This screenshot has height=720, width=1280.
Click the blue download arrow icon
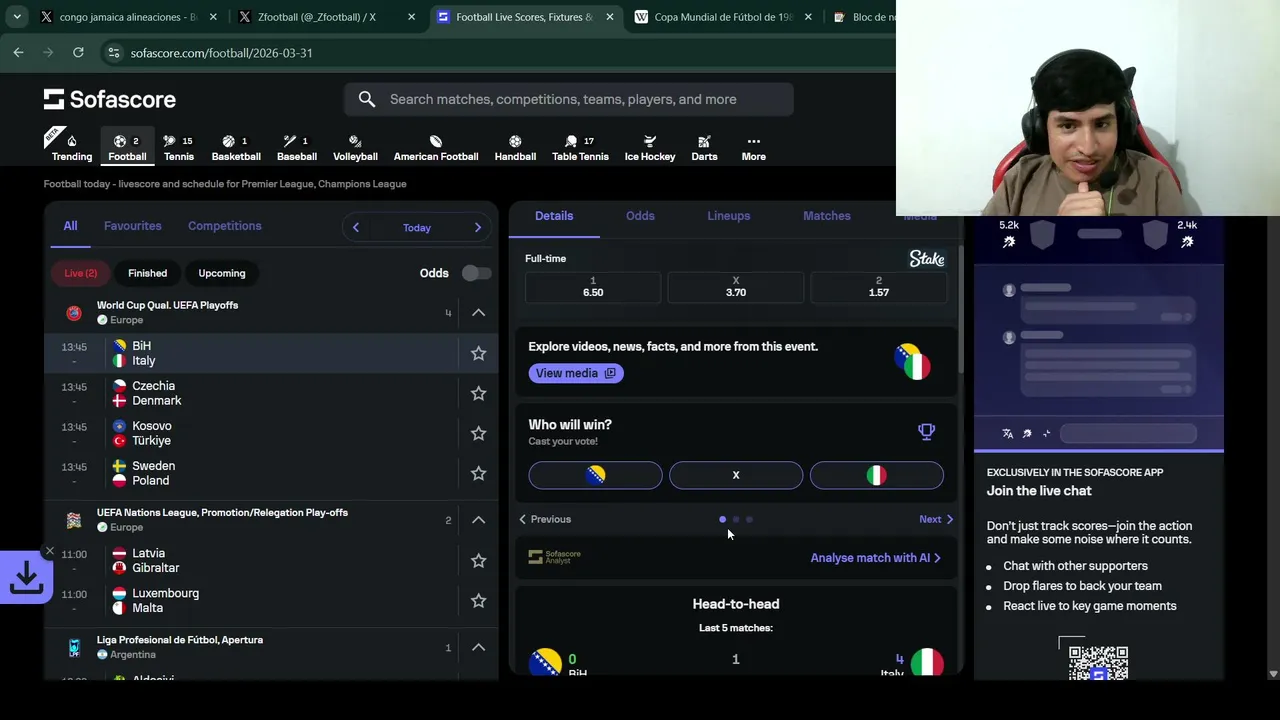point(25,577)
